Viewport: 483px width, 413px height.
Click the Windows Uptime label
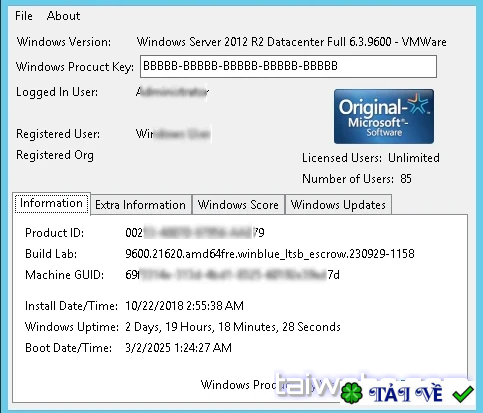click(72, 327)
